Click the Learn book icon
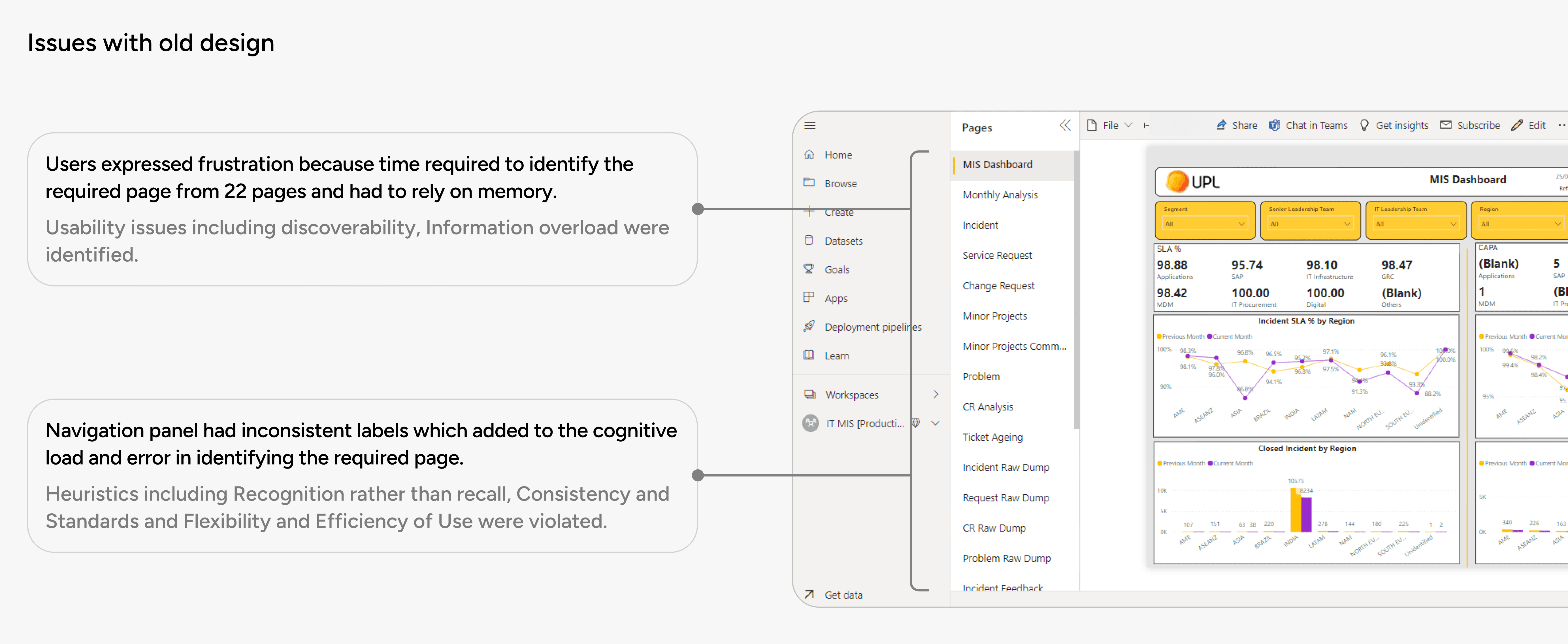 809,355
